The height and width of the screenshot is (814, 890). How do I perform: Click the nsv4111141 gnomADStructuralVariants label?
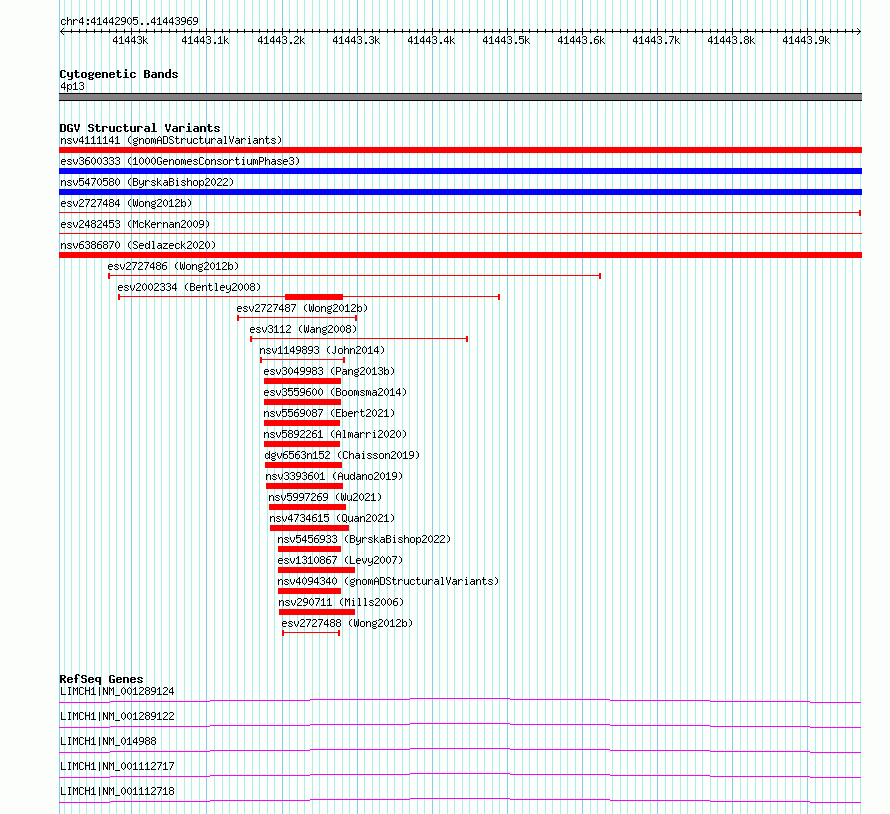[171, 140]
